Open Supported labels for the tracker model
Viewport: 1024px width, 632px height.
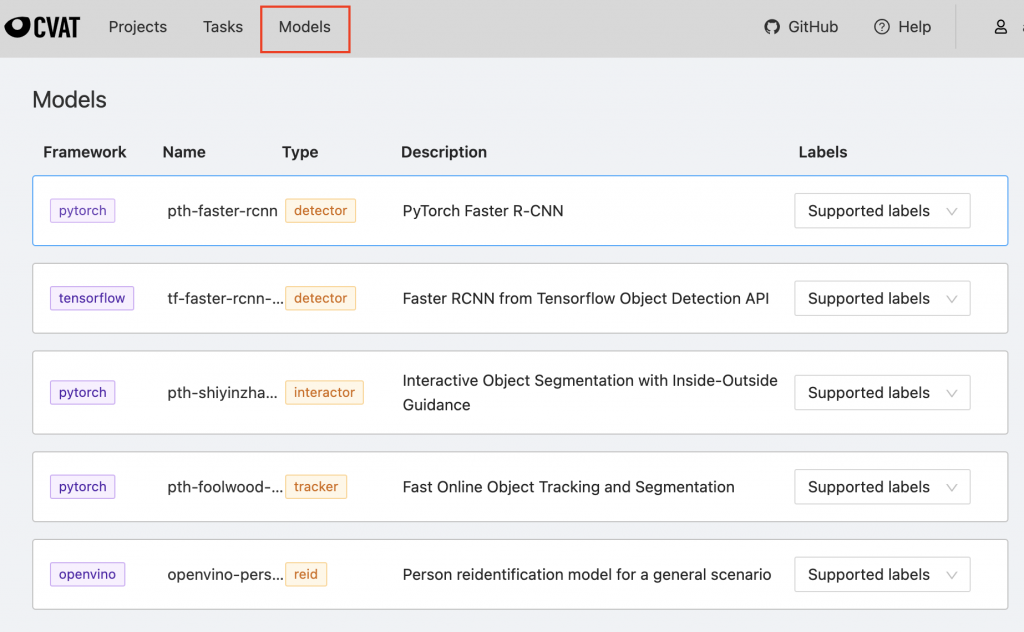(x=881, y=487)
